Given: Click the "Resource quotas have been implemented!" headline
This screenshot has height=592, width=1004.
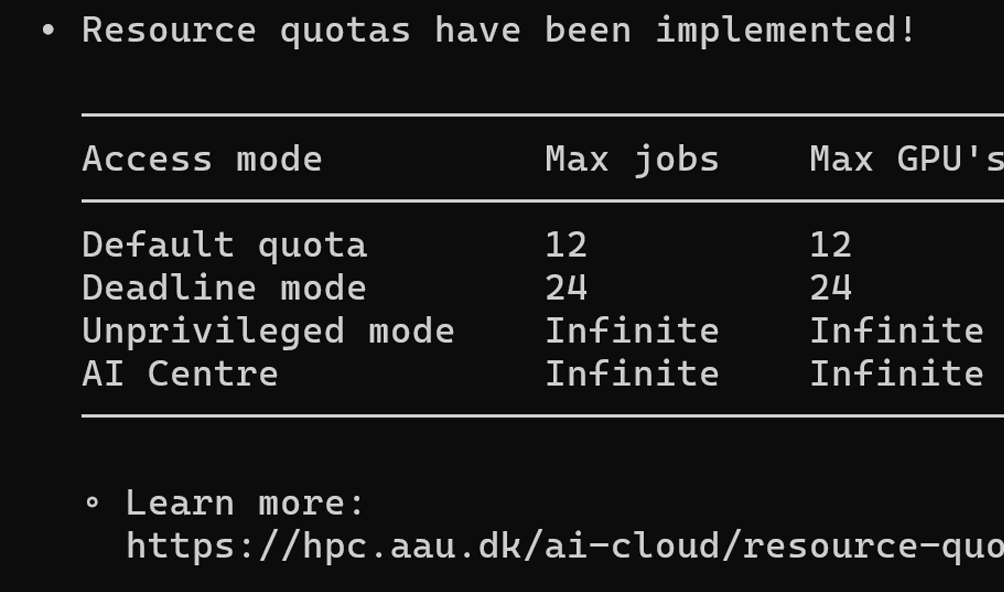Looking at the screenshot, I should tap(498, 30).
